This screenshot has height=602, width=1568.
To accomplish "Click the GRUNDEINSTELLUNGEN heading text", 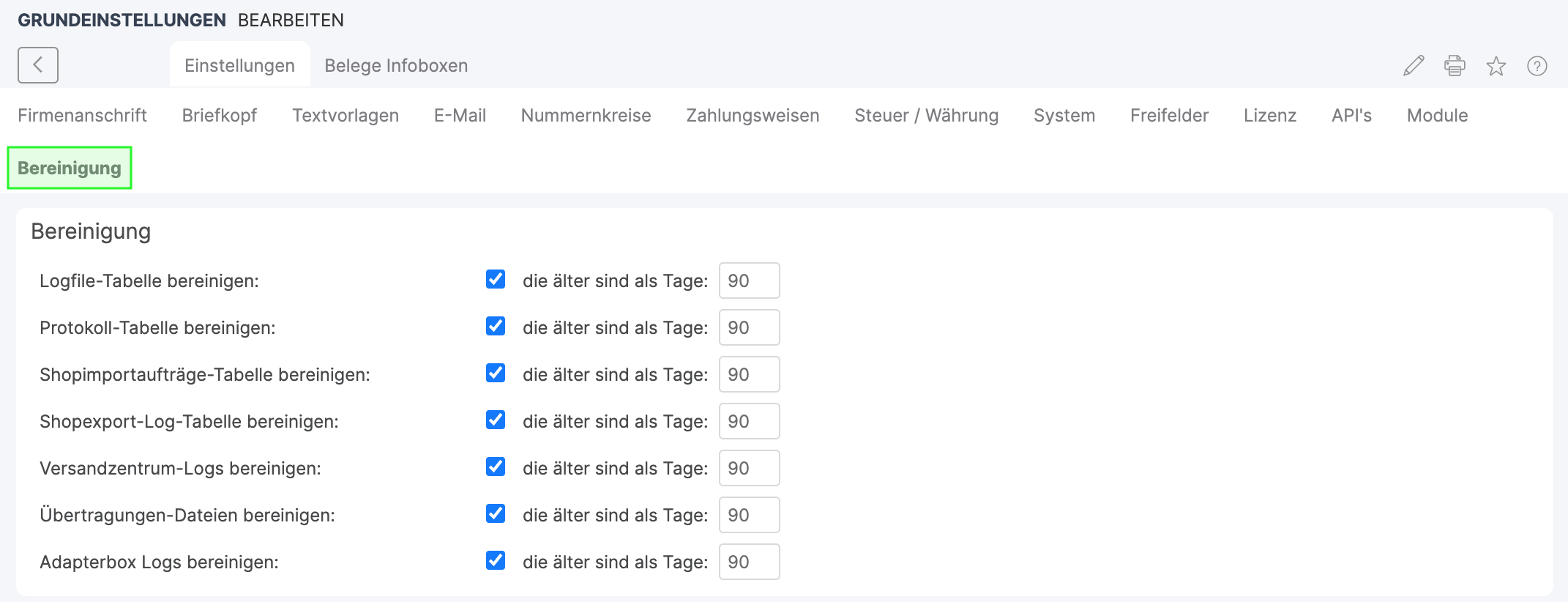I will [x=122, y=20].
